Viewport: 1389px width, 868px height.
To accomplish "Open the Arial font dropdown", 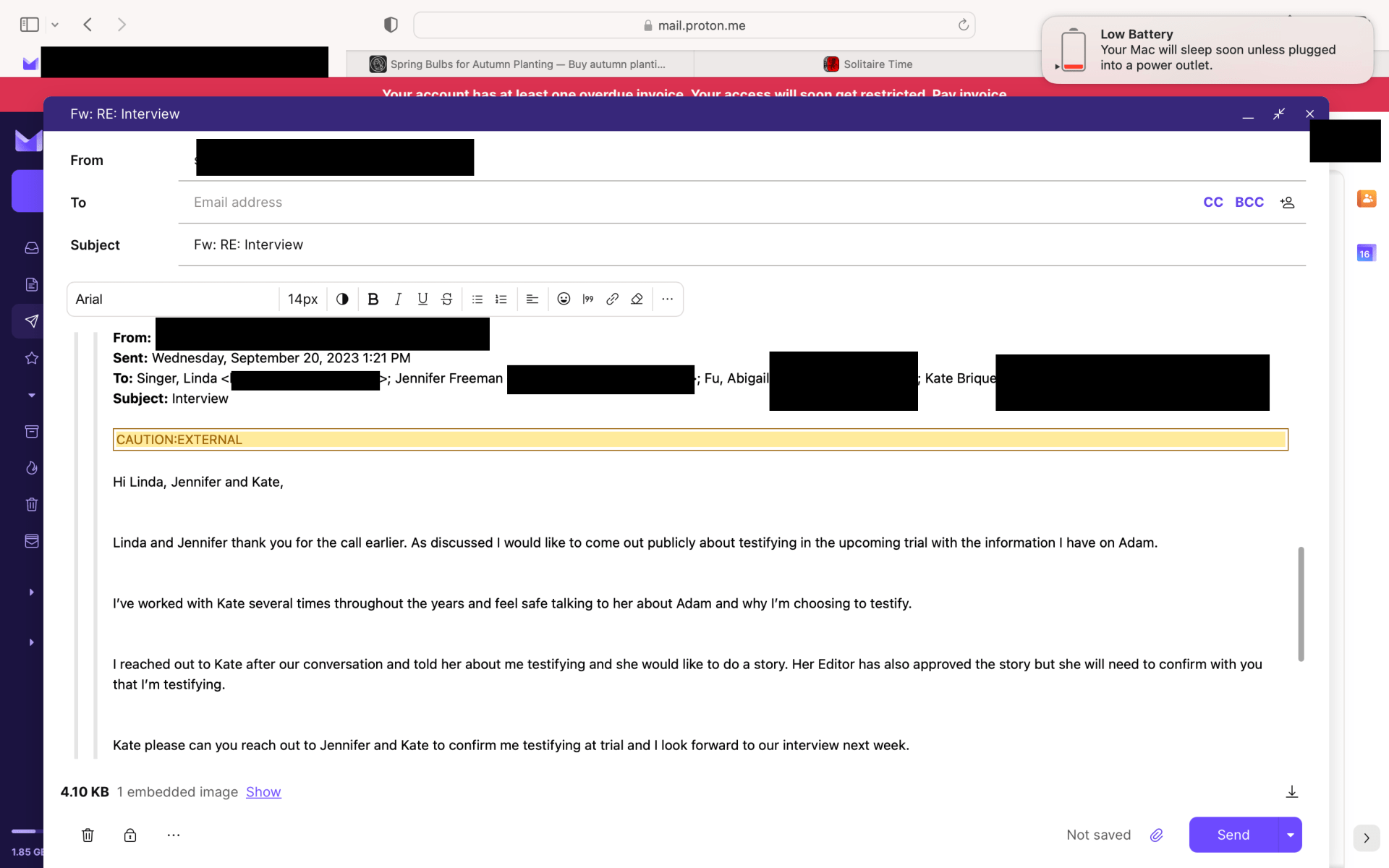I will coord(172,299).
